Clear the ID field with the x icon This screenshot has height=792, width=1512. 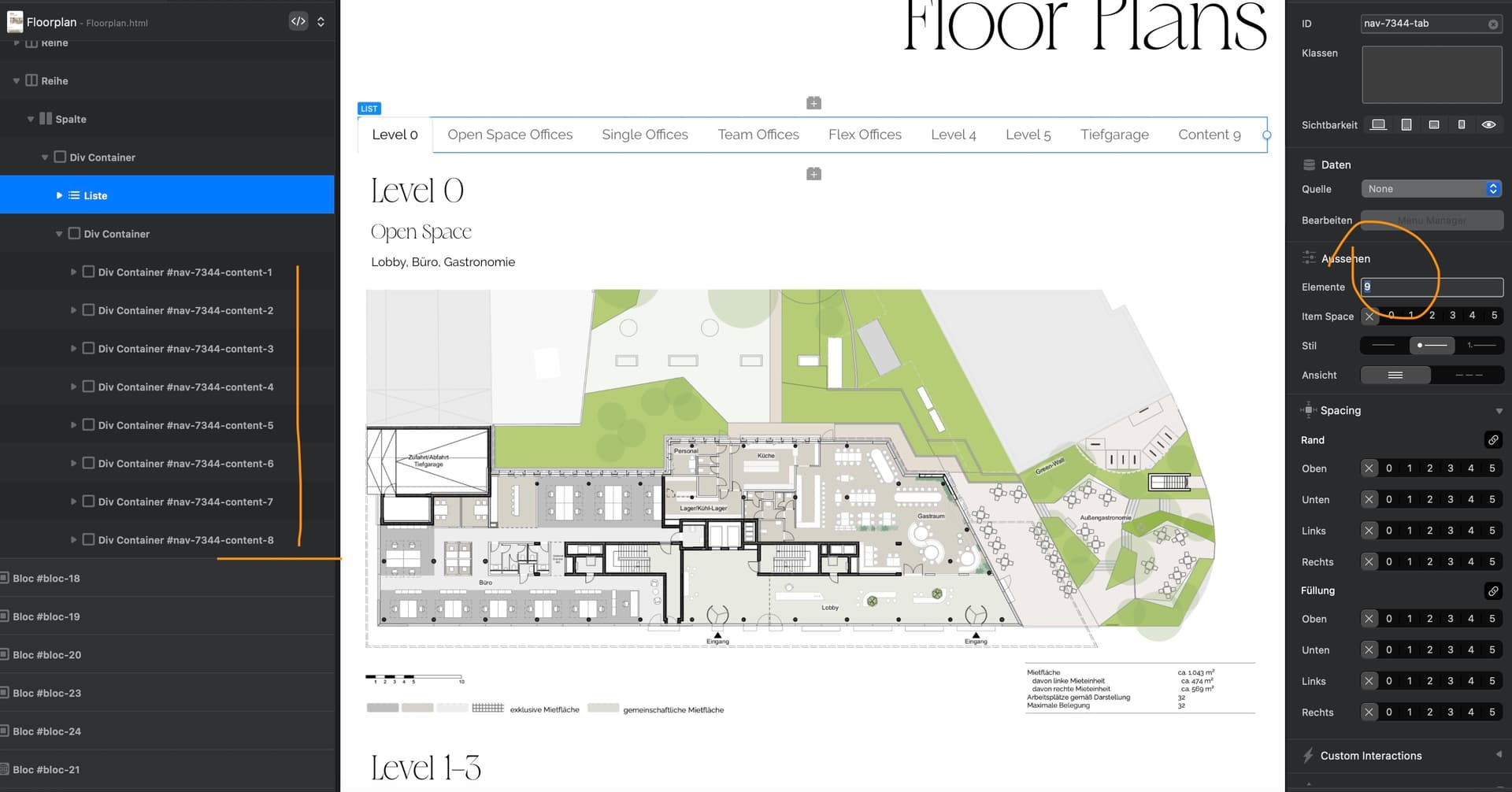(1493, 24)
